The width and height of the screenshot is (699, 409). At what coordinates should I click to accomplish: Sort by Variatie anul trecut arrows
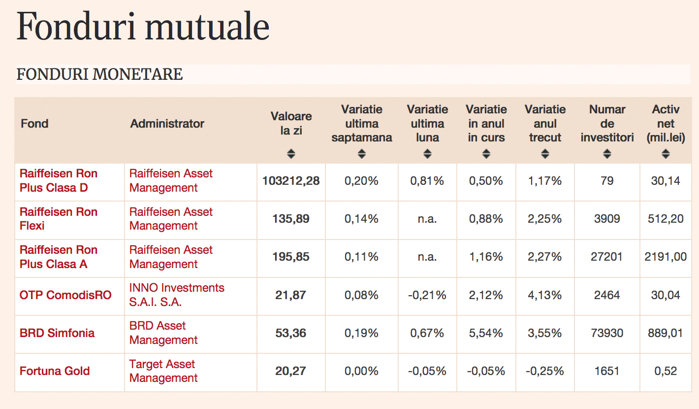(544, 154)
